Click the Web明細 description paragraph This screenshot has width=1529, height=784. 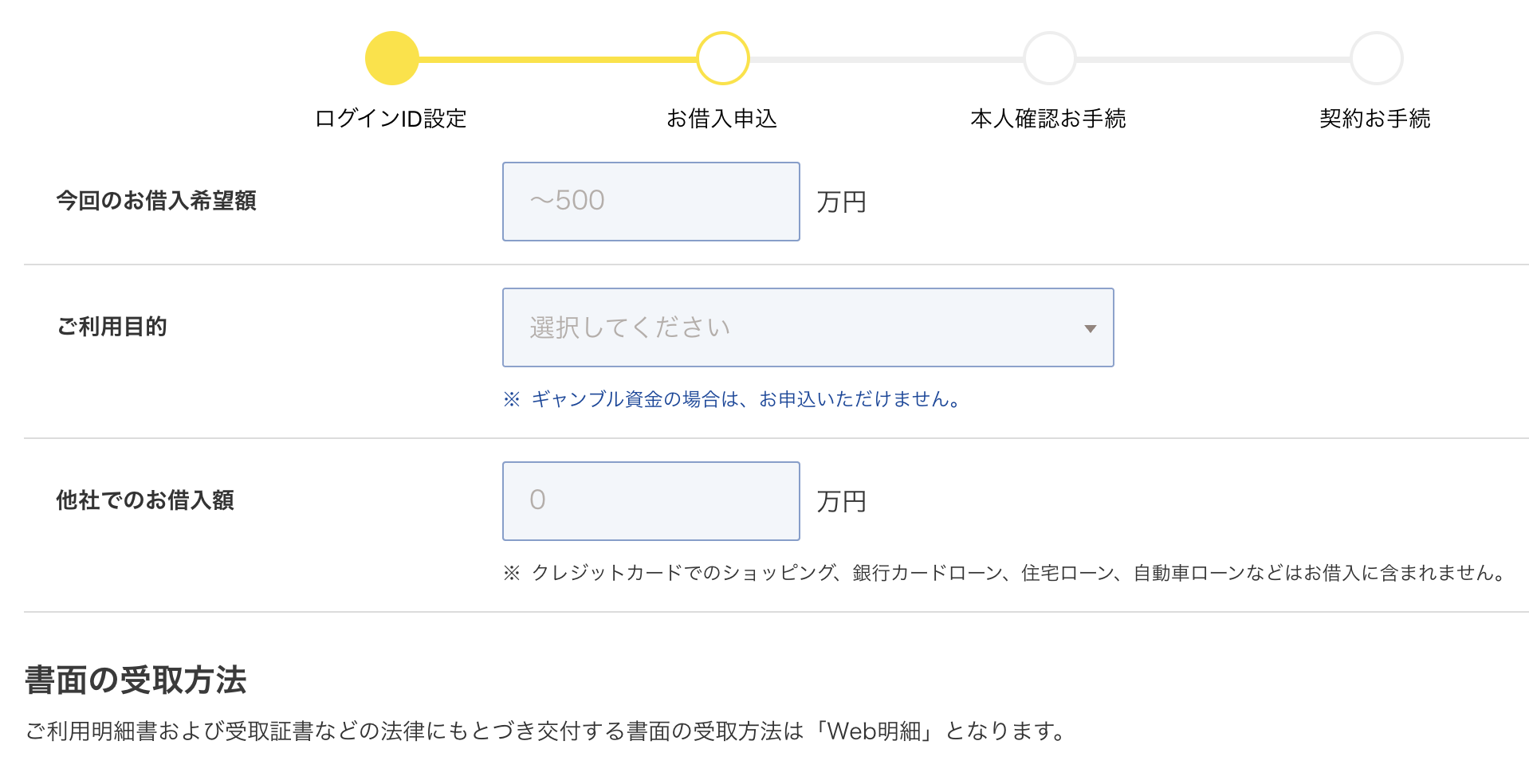click(546, 731)
